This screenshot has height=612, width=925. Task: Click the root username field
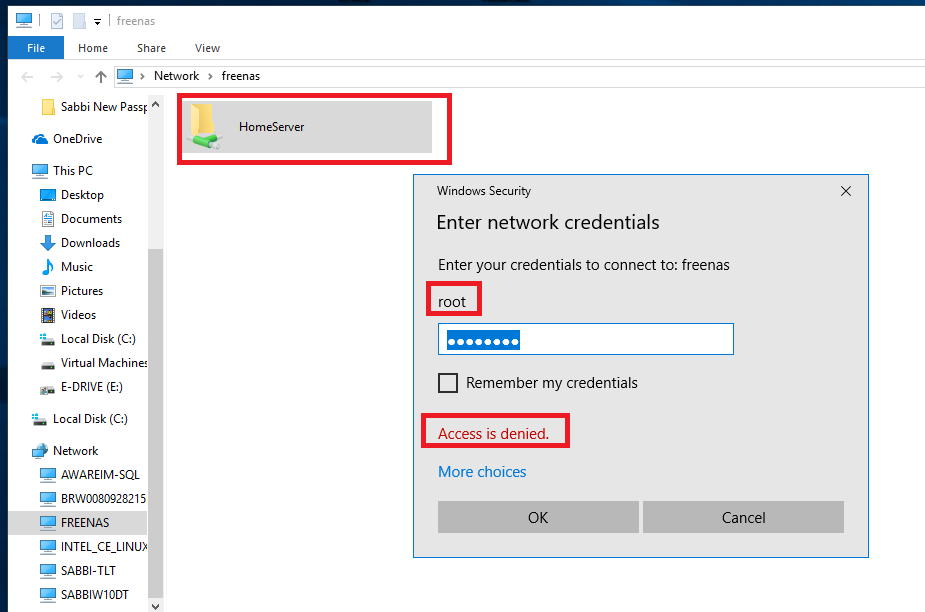452,302
